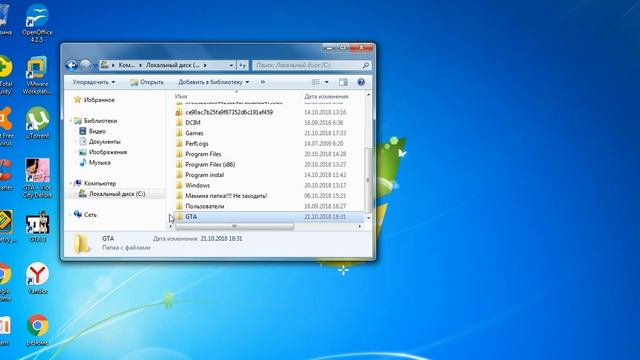Click the horizontal scroll-left arrow
Viewport: 640px width, 360px height.
tap(171, 226)
